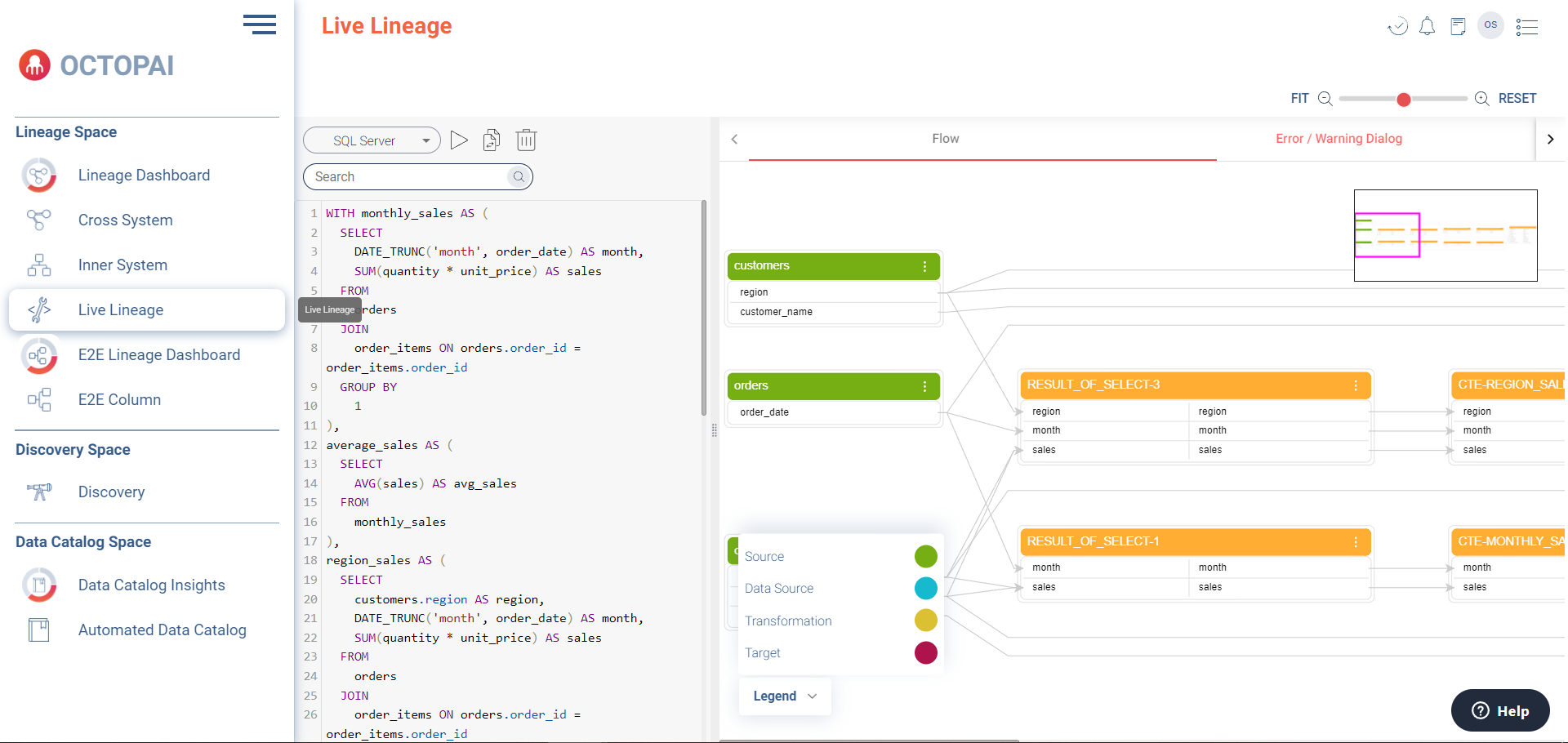1568x743 pixels.
Task: Select the Flow tab
Action: point(945,139)
